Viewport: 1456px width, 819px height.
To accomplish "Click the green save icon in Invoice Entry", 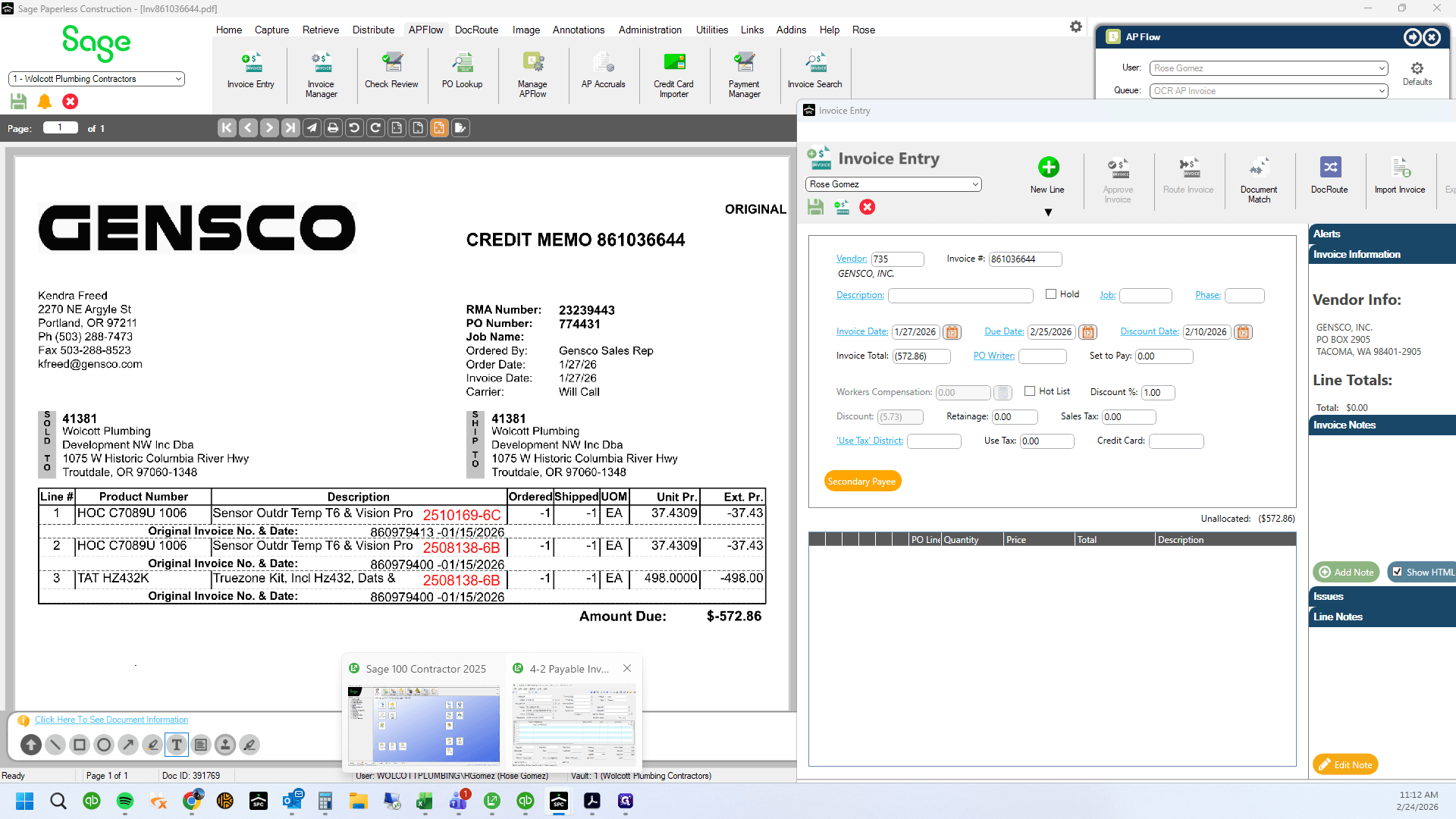I will point(815,207).
